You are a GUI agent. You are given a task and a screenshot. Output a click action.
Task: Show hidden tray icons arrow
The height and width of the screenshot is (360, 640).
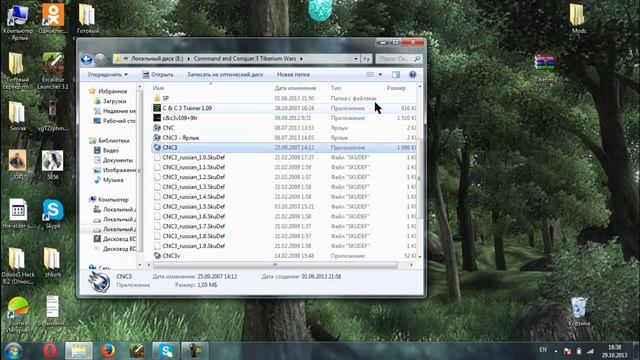(556, 351)
